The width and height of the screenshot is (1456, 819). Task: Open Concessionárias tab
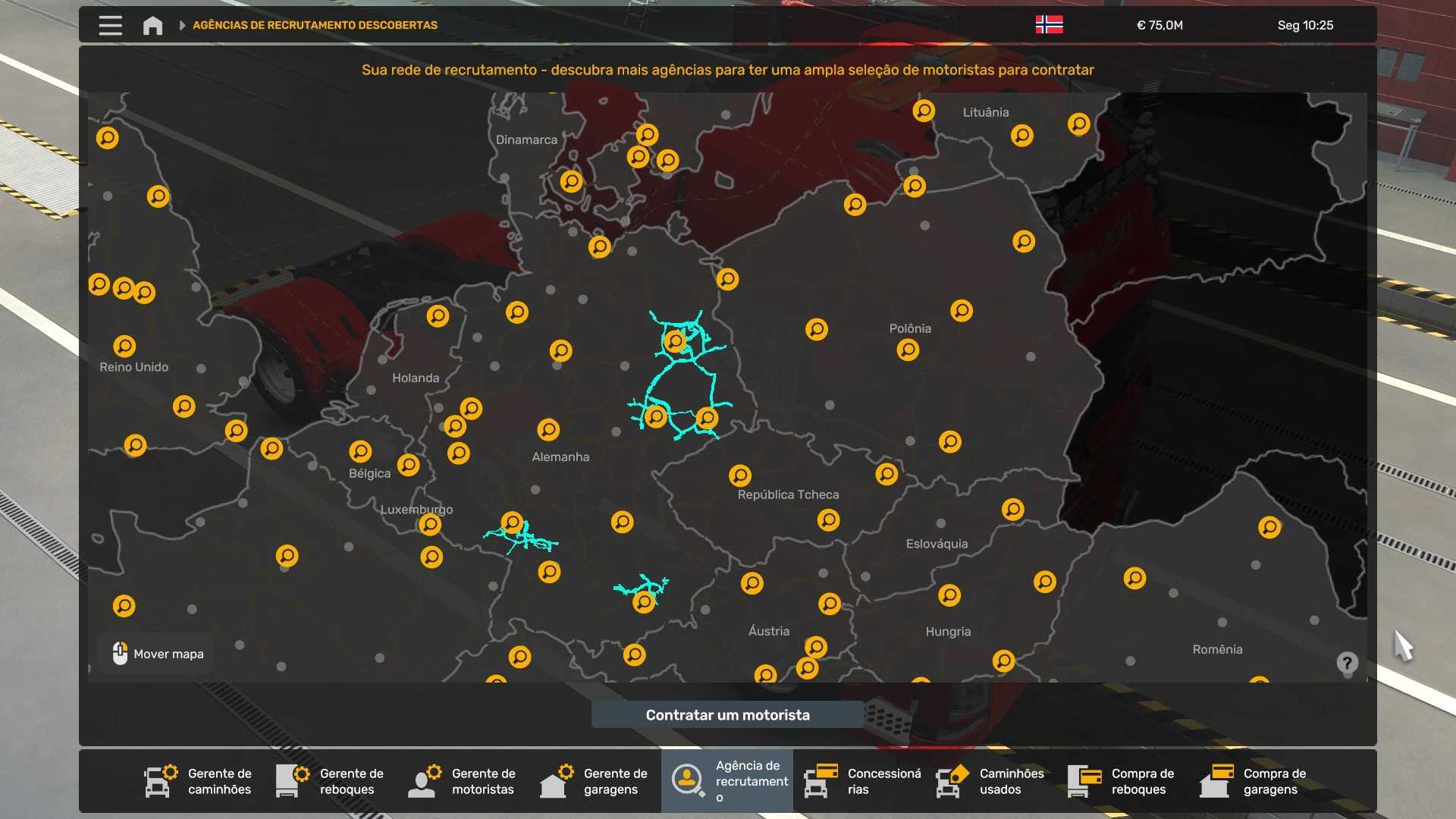click(862, 781)
